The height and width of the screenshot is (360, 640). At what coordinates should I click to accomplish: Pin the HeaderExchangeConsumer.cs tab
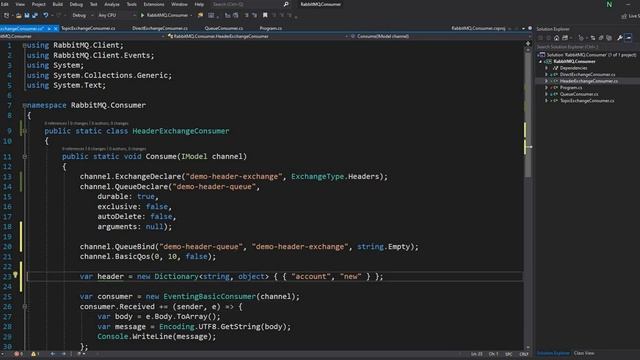(49, 29)
